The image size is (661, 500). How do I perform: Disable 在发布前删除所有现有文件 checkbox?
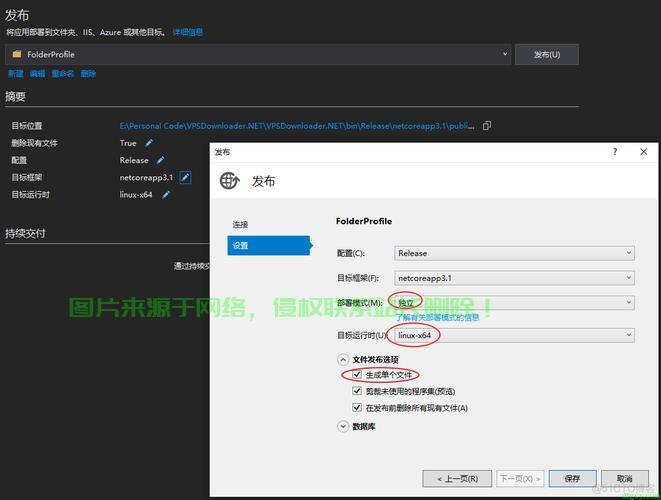click(x=357, y=407)
